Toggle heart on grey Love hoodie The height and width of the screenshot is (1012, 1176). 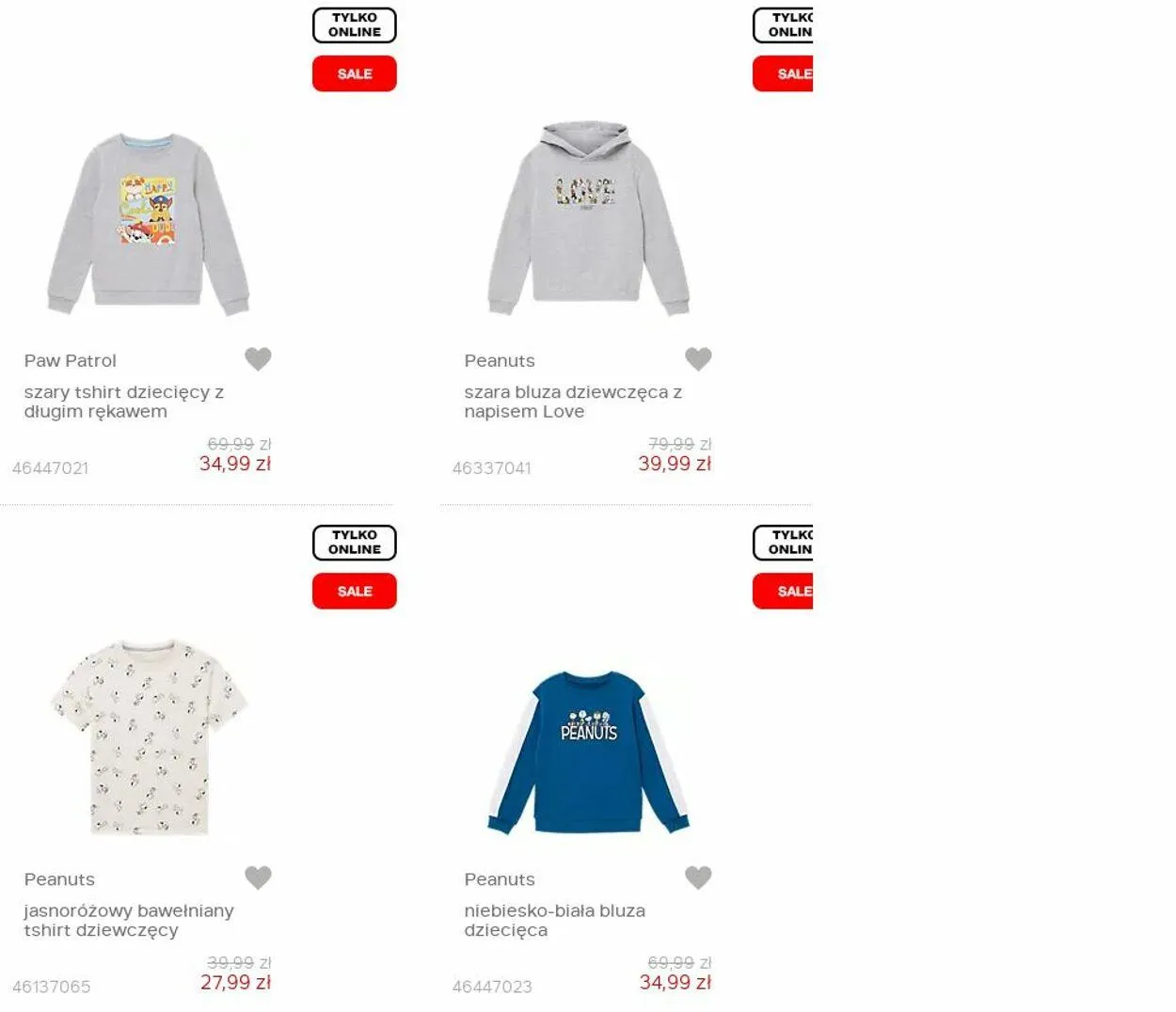698,358
